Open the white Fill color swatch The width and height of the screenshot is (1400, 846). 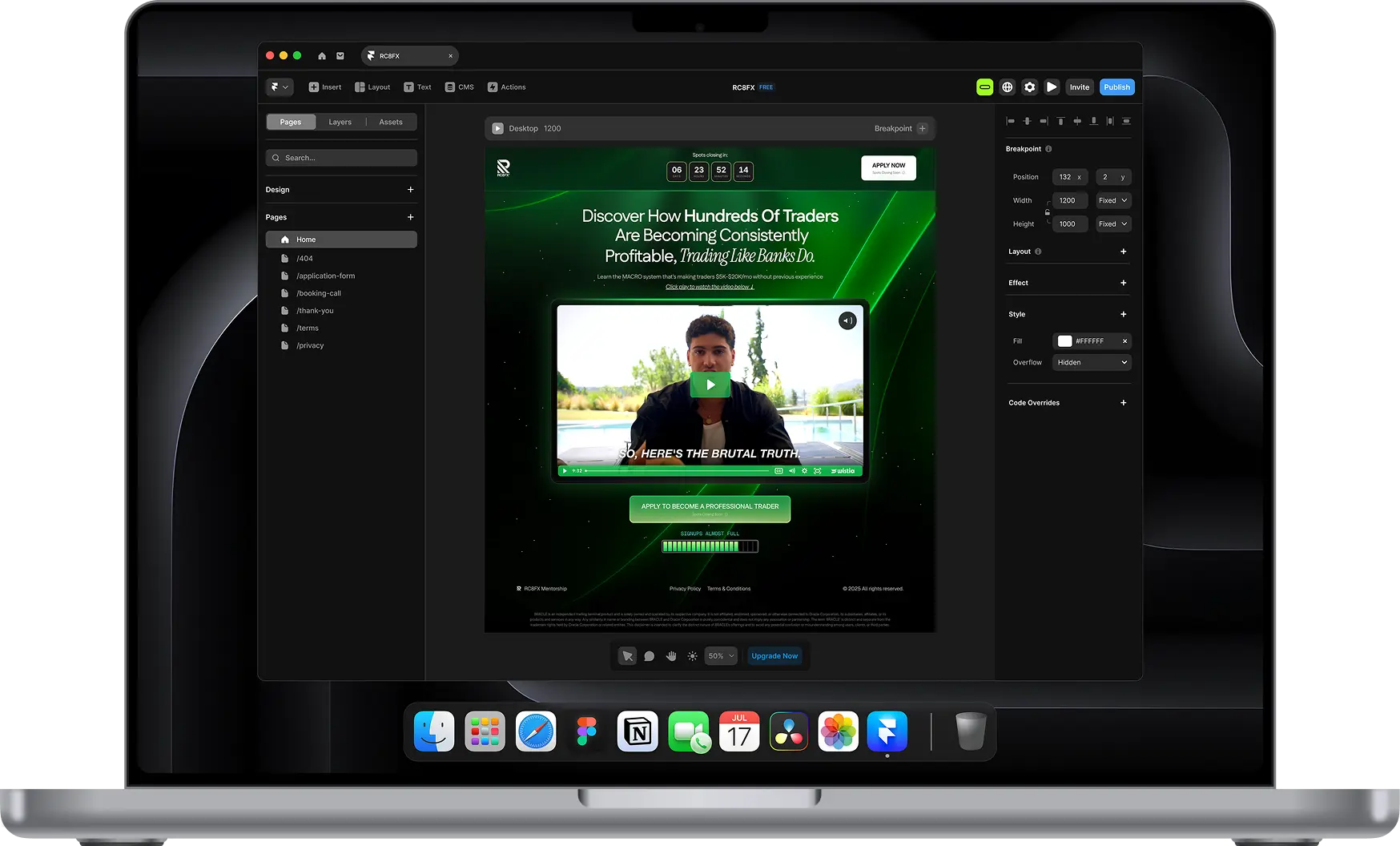tap(1064, 341)
